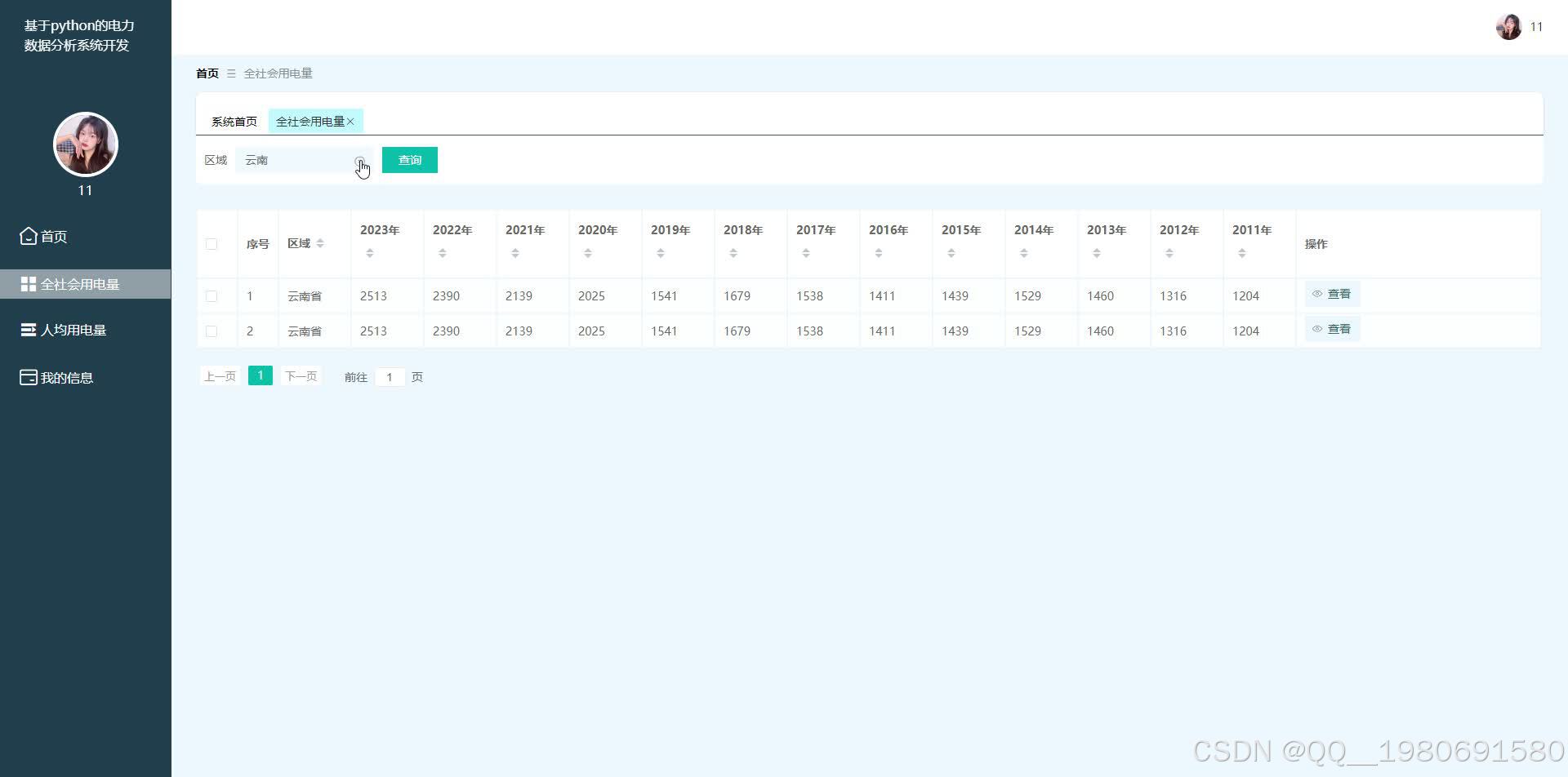Check the checkbox for row 2
The width and height of the screenshot is (1568, 777).
(212, 331)
